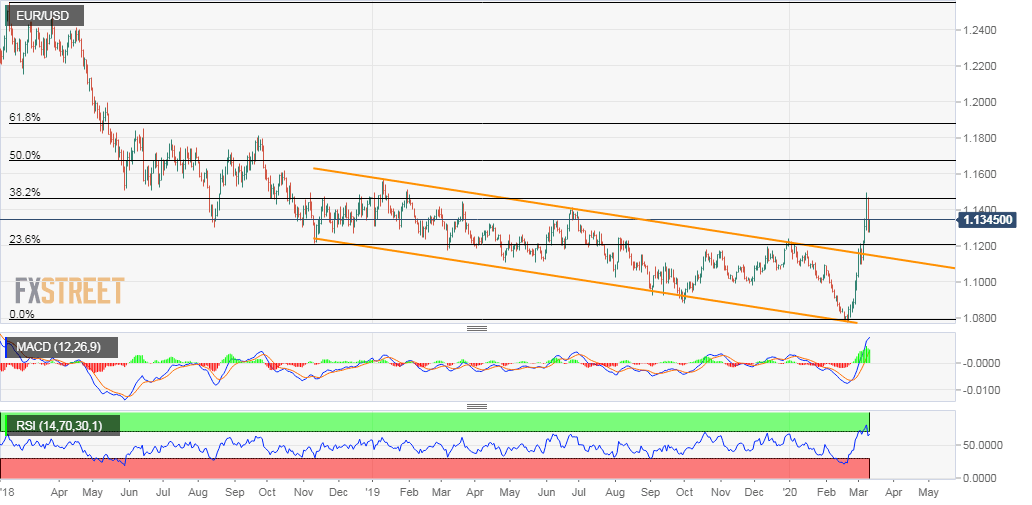Select the 23.6% Fibonacci level label
This screenshot has height=505, width=1032.
(x=25, y=240)
